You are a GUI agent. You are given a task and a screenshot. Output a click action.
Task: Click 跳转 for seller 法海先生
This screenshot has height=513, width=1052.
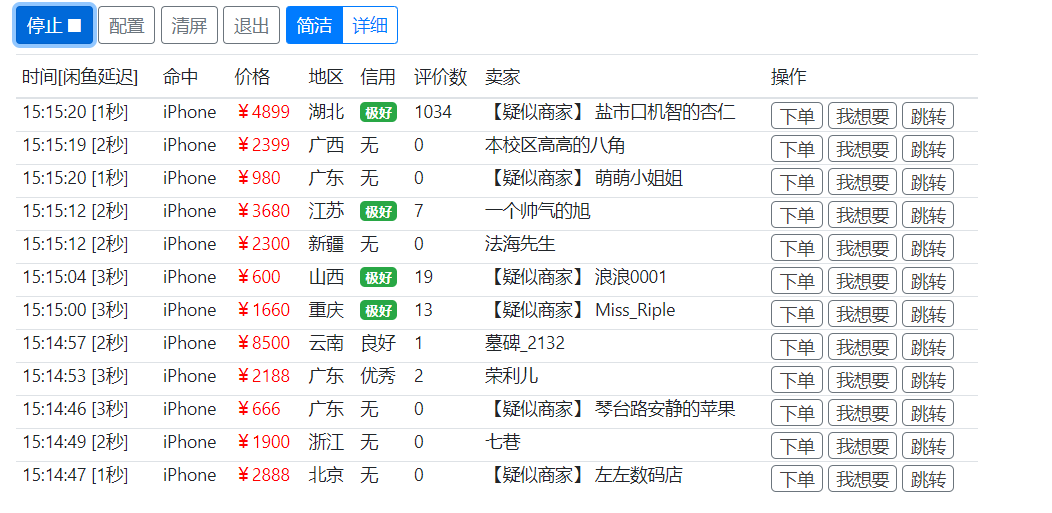pyautogui.click(x=927, y=248)
